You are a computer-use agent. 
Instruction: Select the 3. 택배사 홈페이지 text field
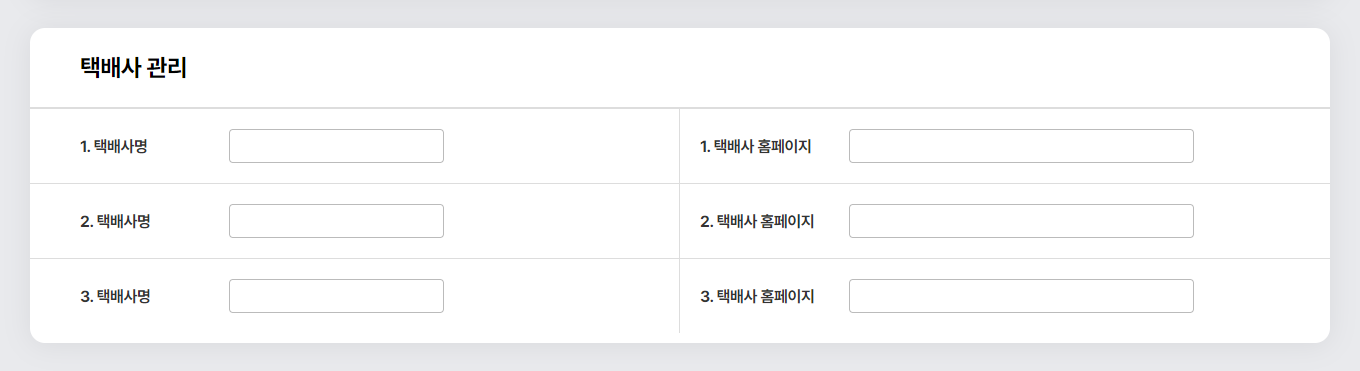pos(1021,296)
